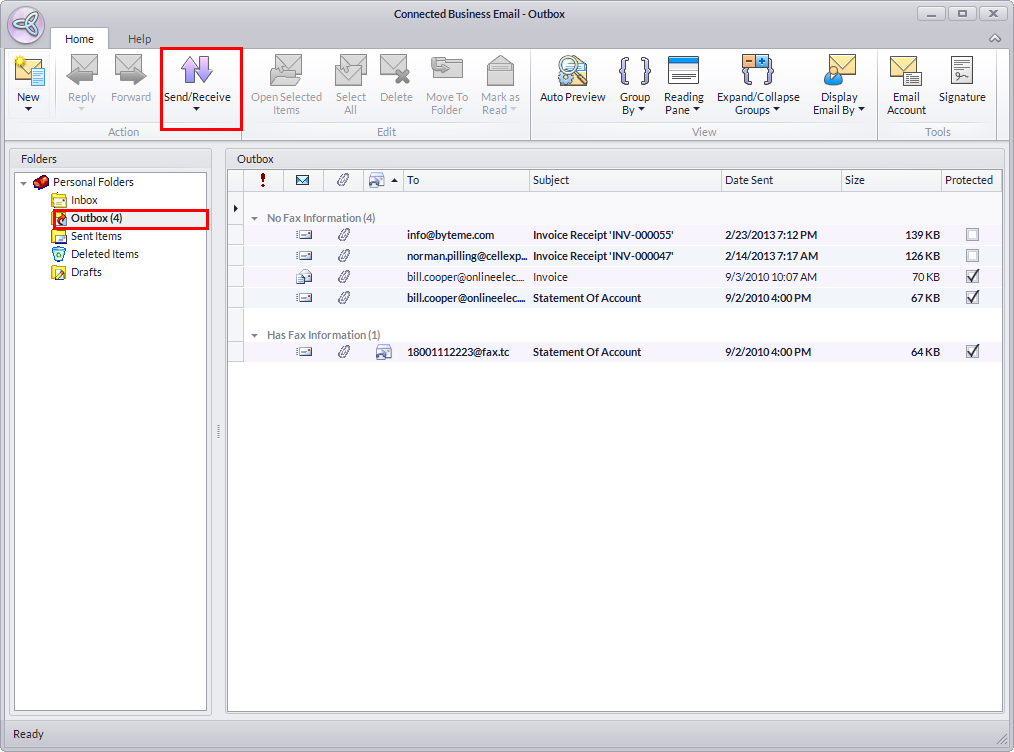Open the Group By dropdown
The image size is (1014, 752).
(635, 86)
